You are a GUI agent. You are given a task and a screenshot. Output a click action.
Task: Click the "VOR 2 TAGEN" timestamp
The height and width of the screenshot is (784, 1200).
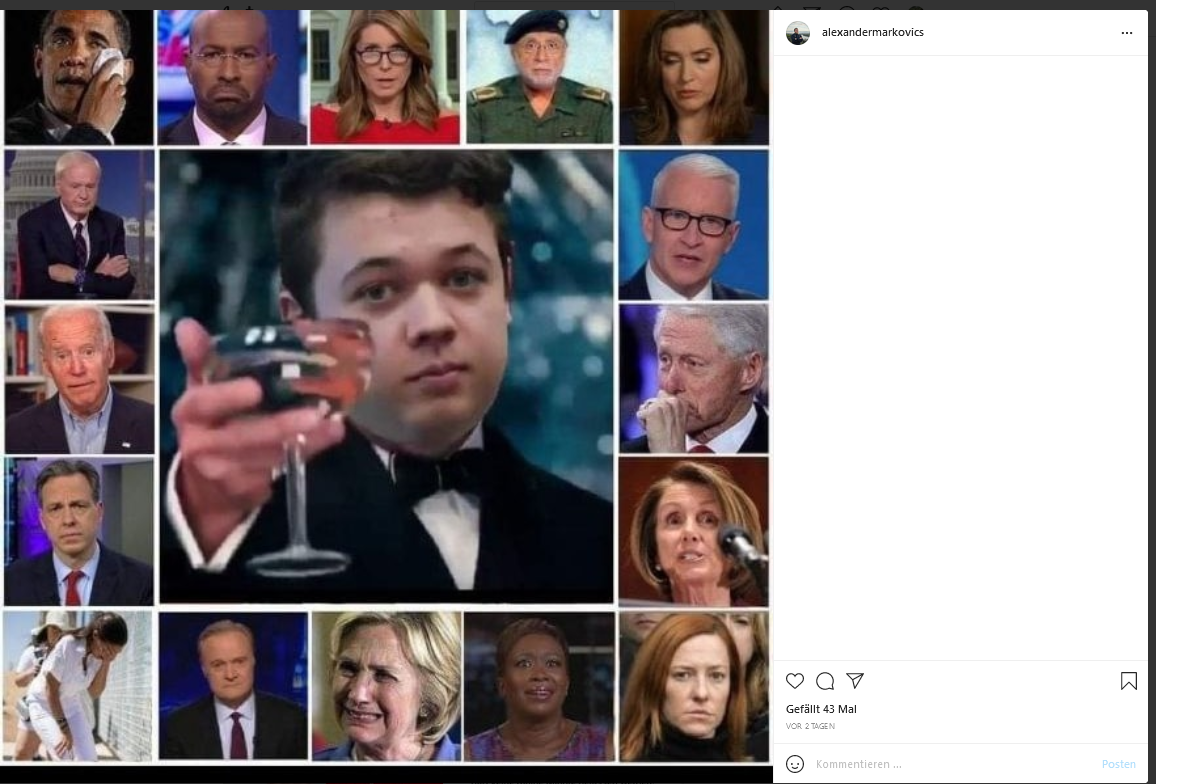(x=810, y=726)
